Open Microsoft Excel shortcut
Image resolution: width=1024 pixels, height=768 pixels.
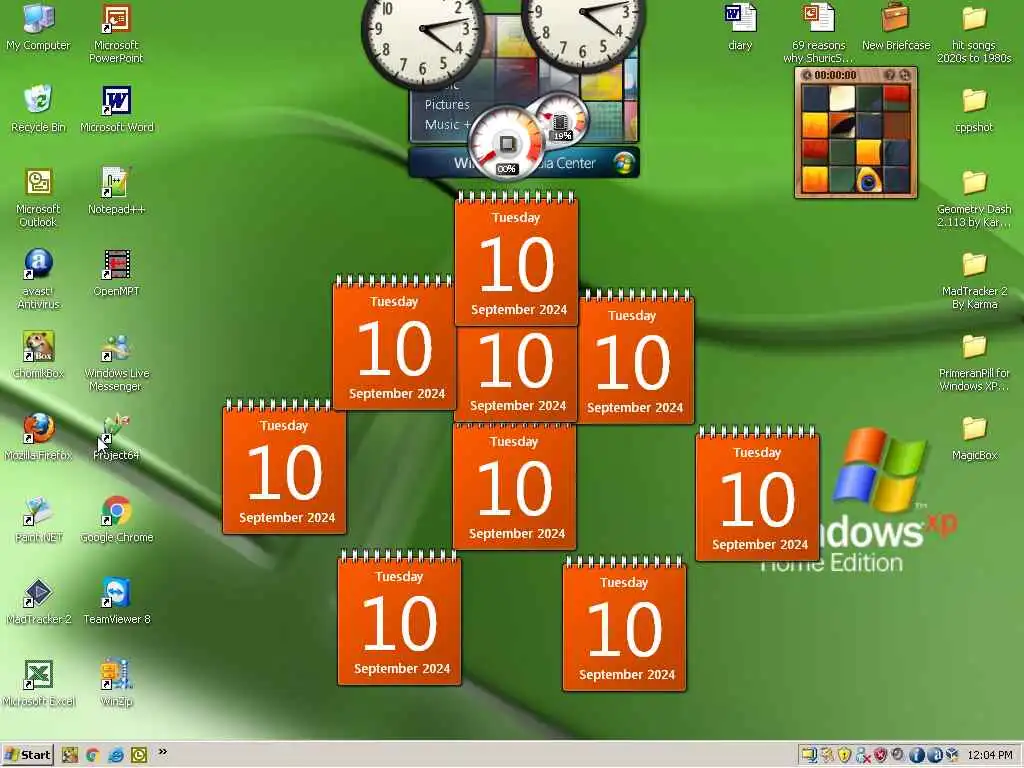pyautogui.click(x=38, y=683)
